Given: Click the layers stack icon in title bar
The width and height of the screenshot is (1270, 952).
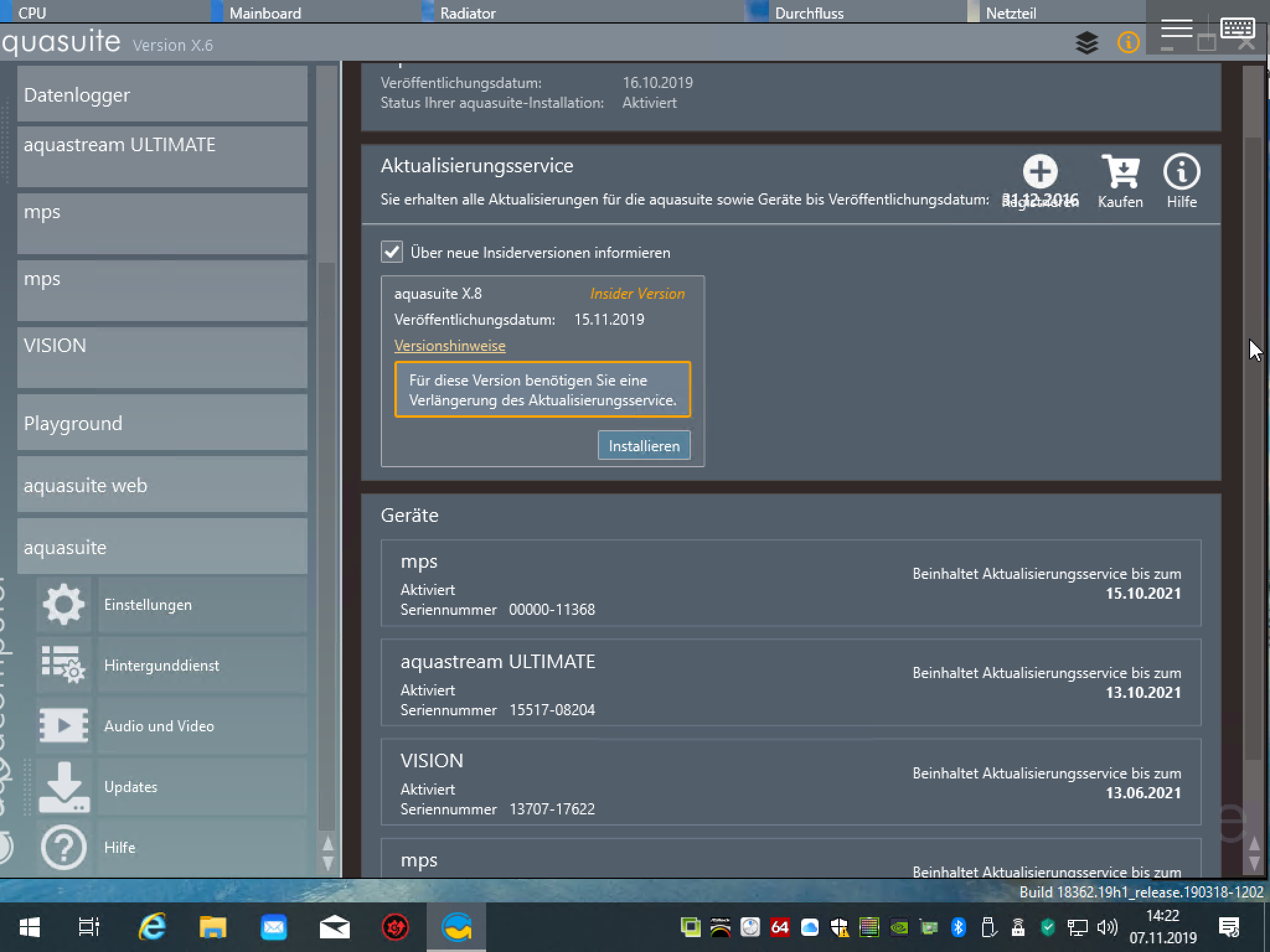Looking at the screenshot, I should [1086, 43].
